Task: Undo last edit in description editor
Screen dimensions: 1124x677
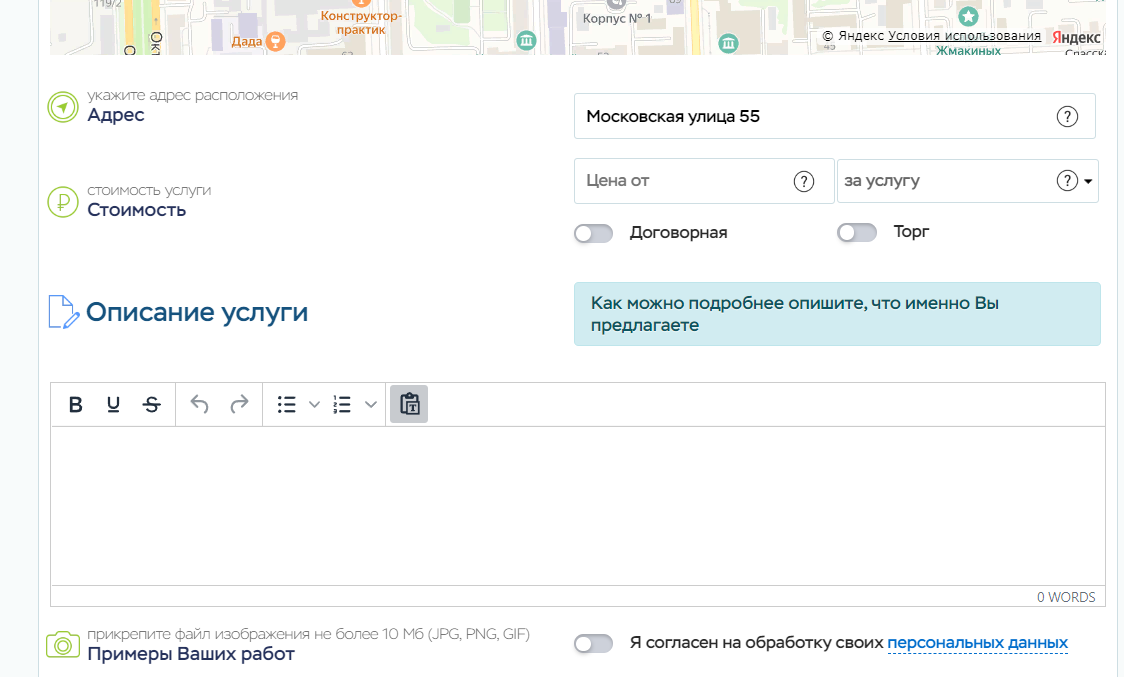Action: [200, 405]
